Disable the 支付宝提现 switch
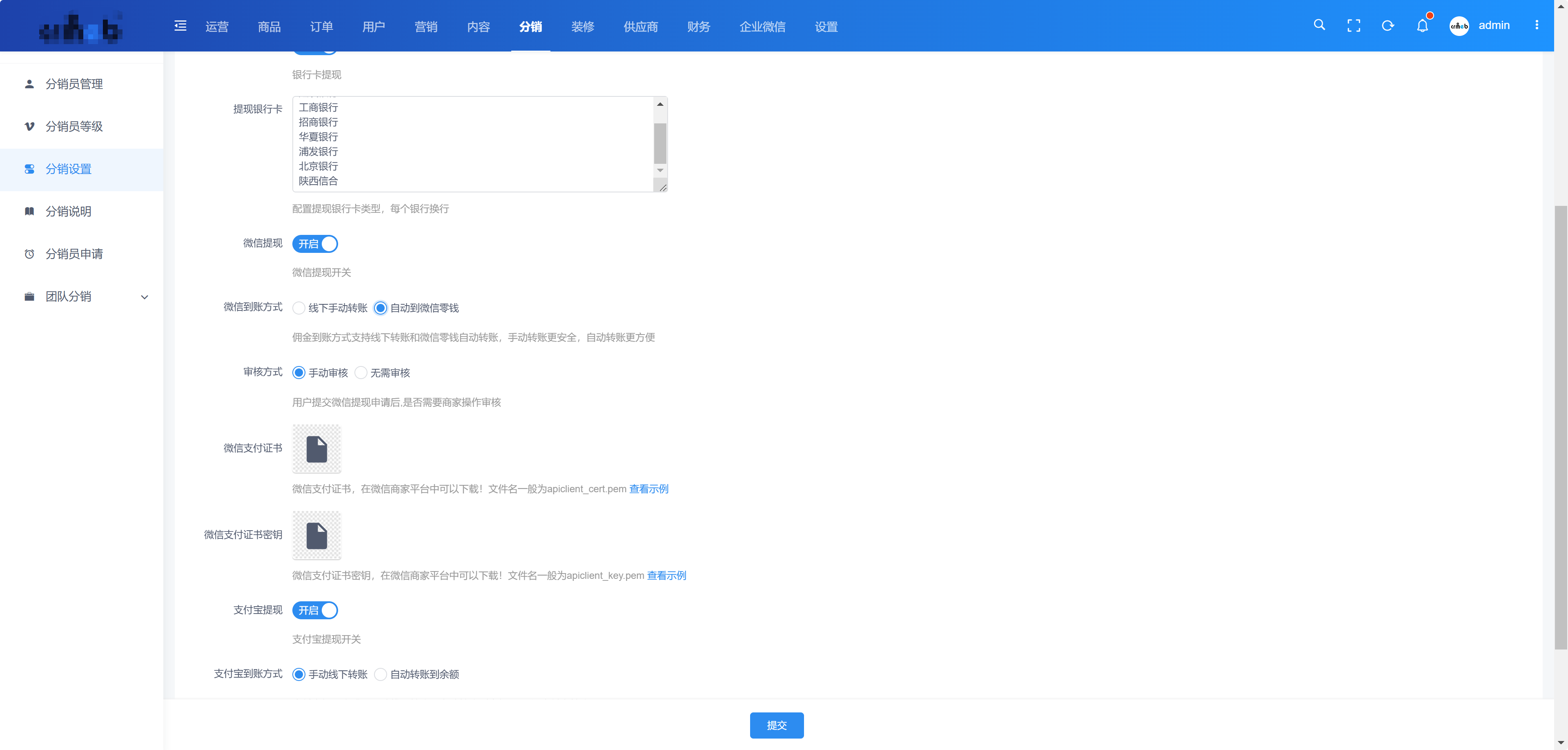 tap(315, 610)
